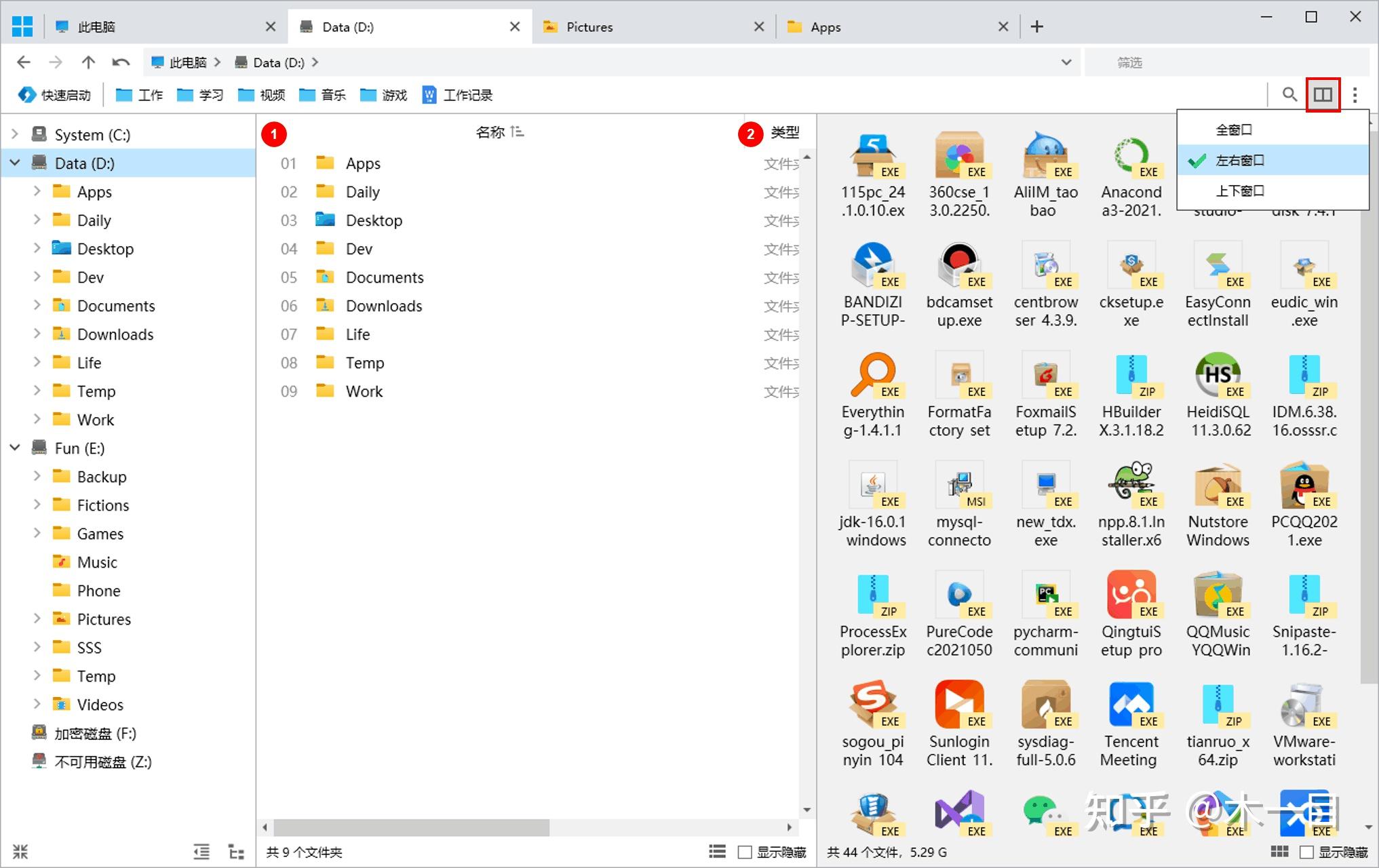Click the undo curved arrow icon
1379x868 pixels.
tap(121, 62)
